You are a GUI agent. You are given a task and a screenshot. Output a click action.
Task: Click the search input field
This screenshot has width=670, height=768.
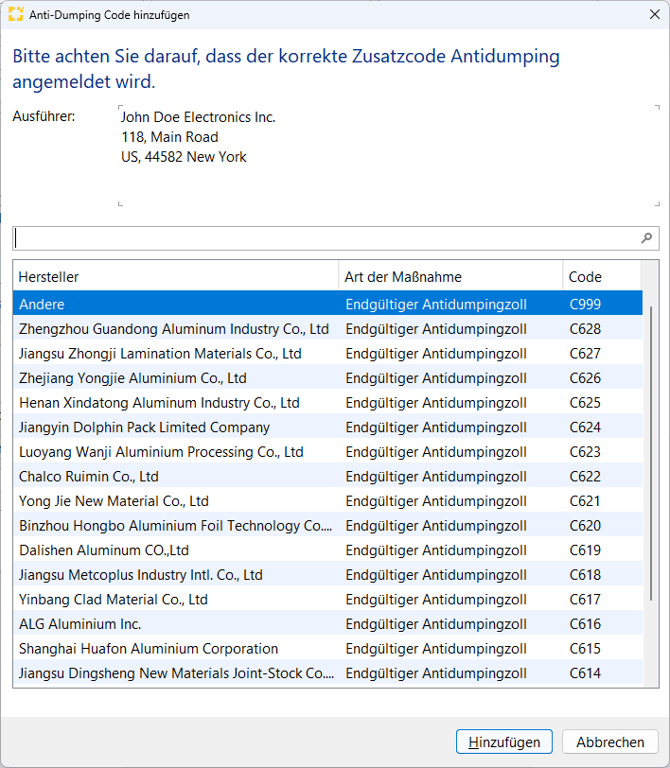click(x=335, y=239)
